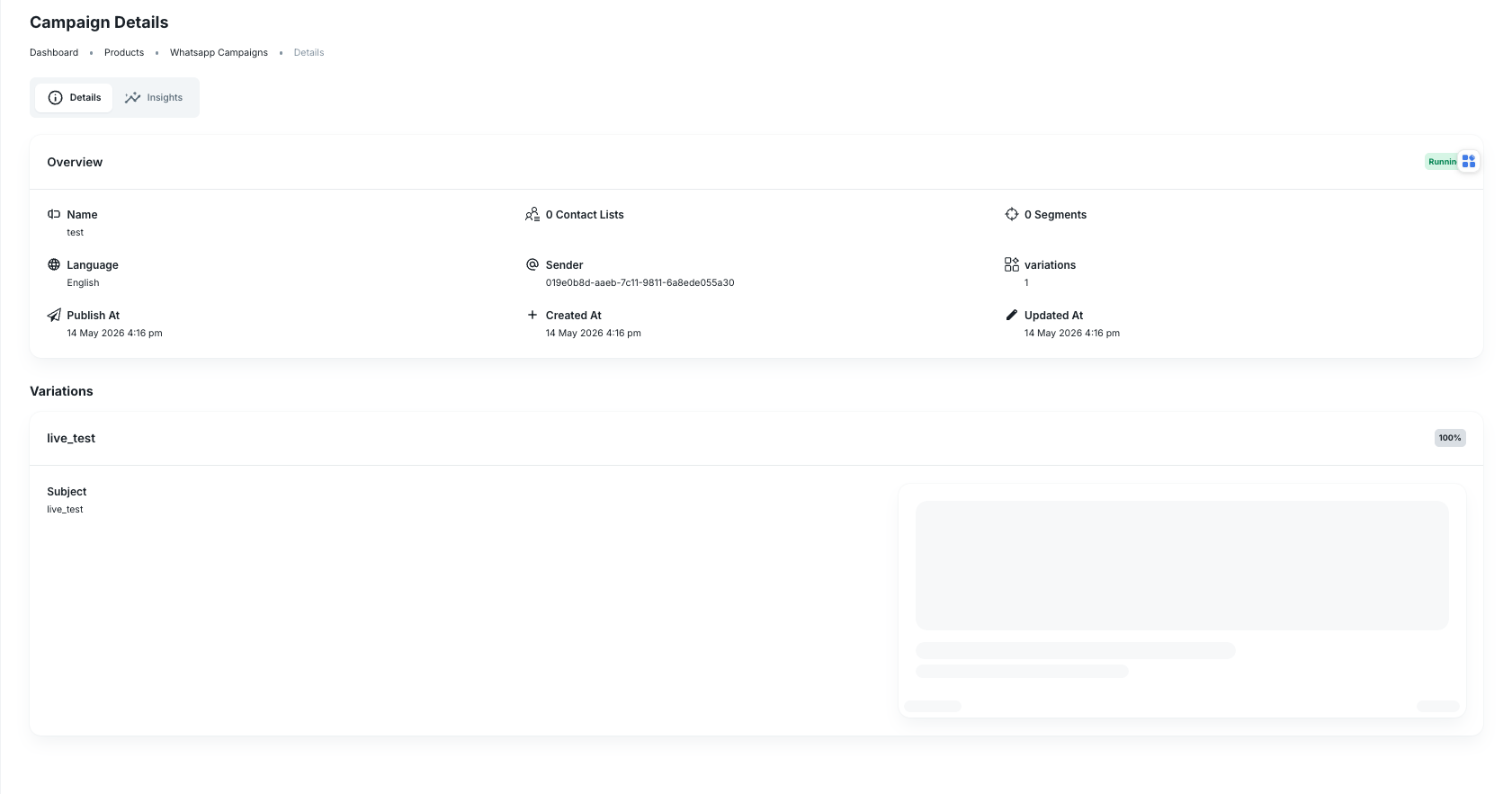Viewport: 1512px width, 794px height.
Task: Click the pencil icon beside Updated At
Action: (x=1012, y=315)
